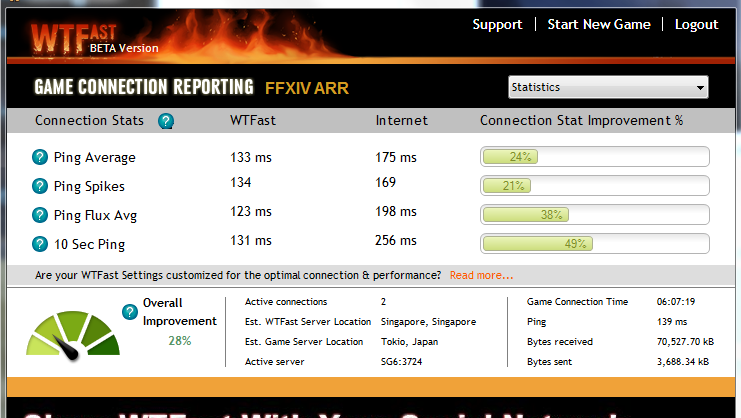The image size is (741, 418).
Task: Click the Ping Flux Avg label
Action: coord(95,215)
